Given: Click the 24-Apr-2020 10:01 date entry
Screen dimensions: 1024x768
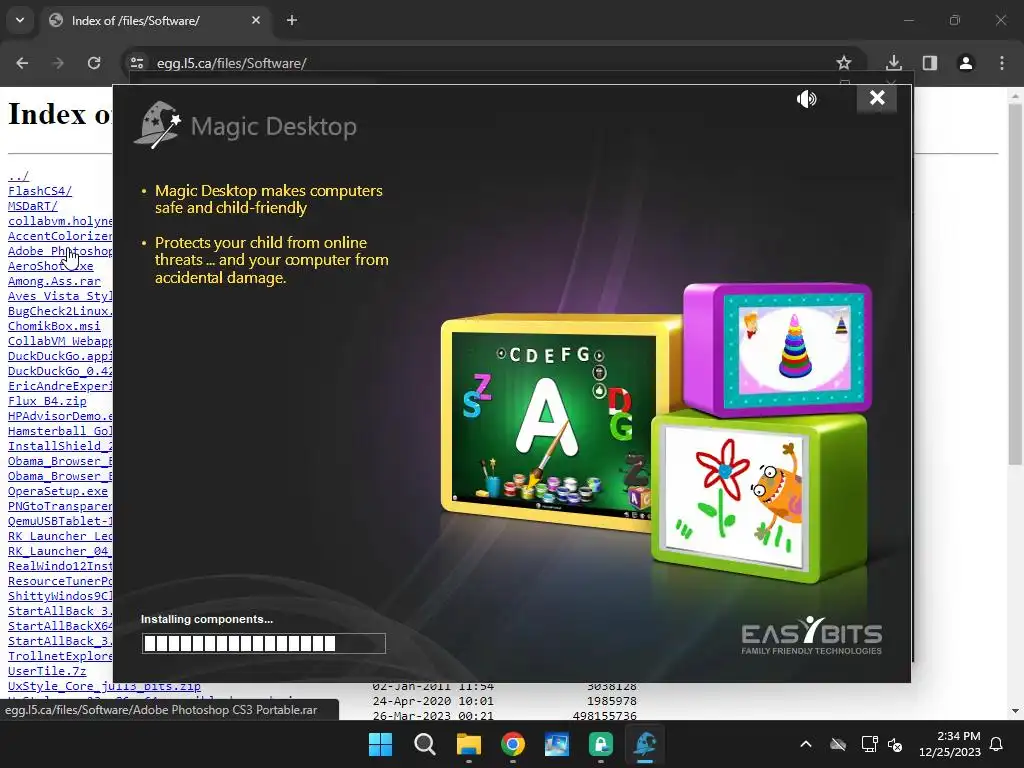Looking at the screenshot, I should click(433, 701).
